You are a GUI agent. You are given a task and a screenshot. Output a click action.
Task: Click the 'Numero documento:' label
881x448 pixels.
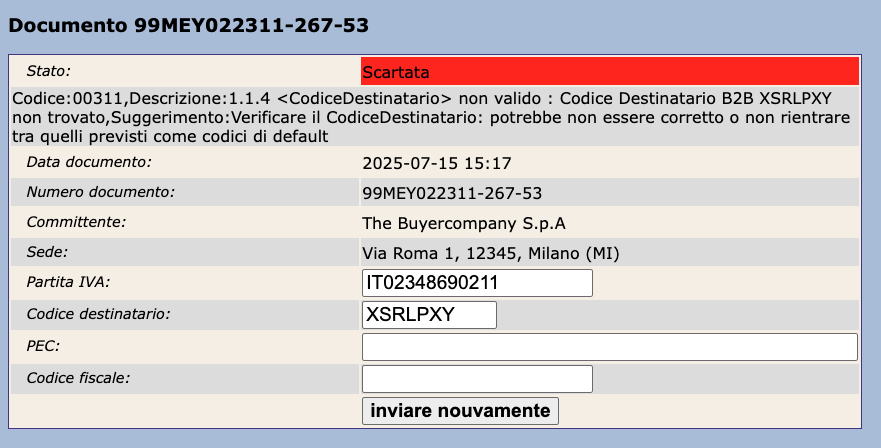(100, 191)
